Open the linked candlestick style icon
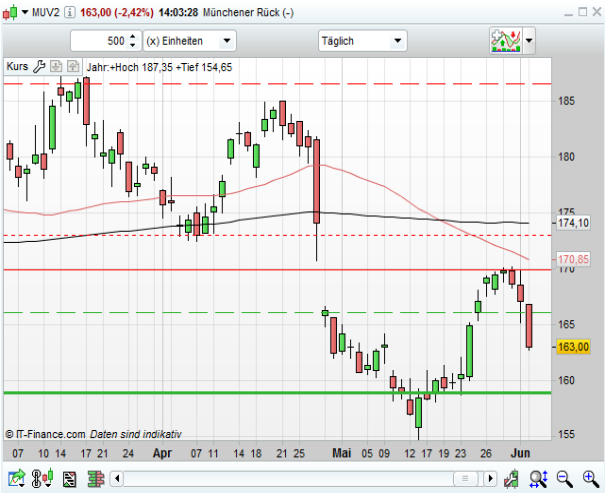605x493 pixels. 42,479
